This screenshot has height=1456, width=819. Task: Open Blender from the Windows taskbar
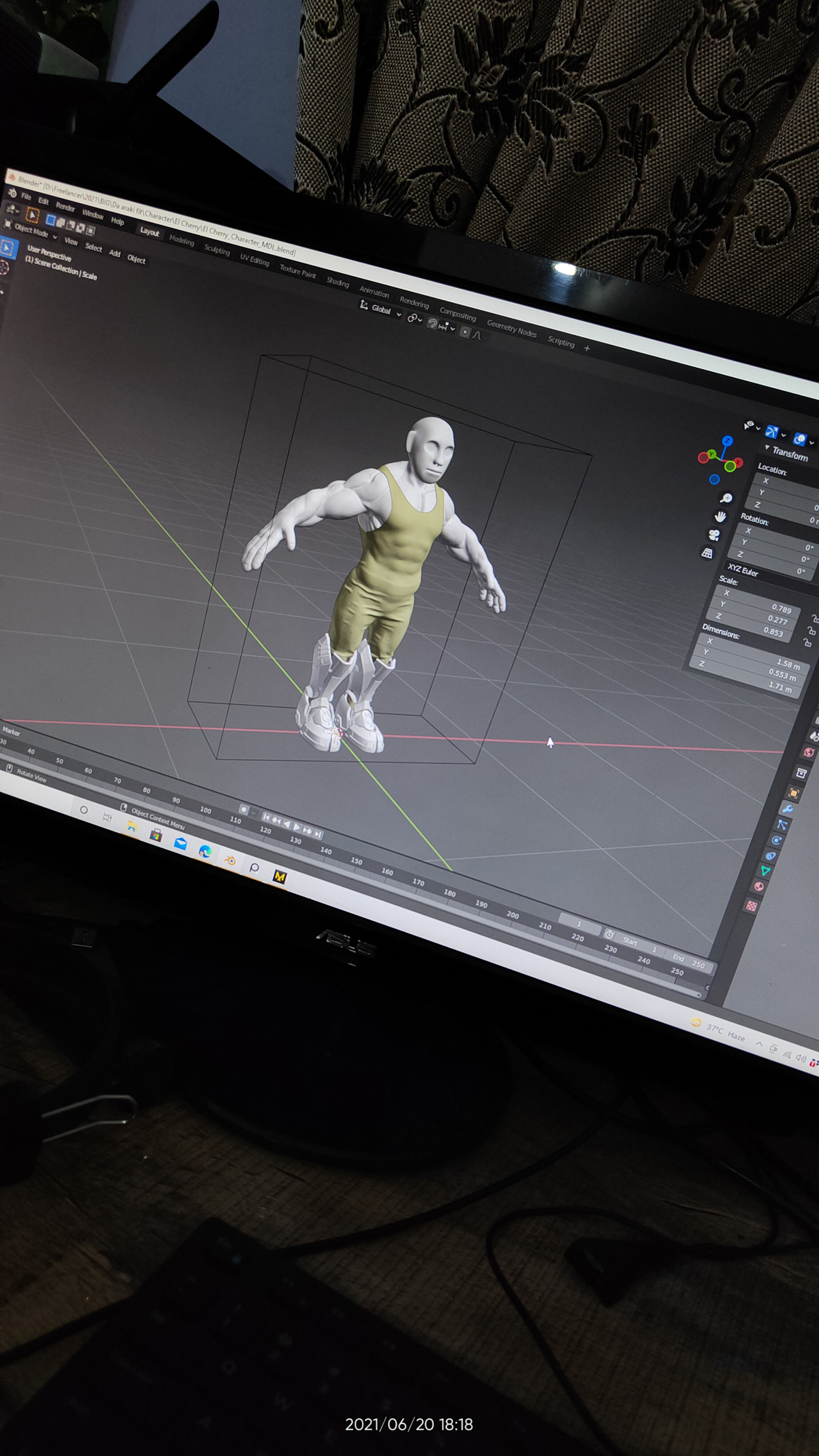point(229,860)
